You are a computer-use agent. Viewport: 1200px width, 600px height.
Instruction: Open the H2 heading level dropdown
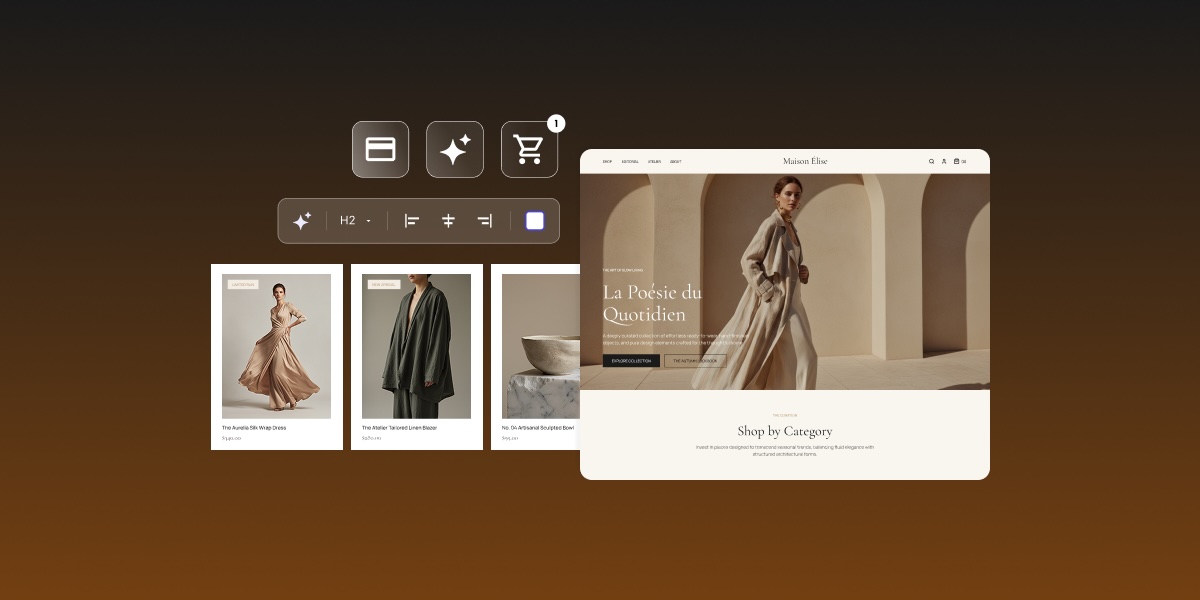coord(355,220)
